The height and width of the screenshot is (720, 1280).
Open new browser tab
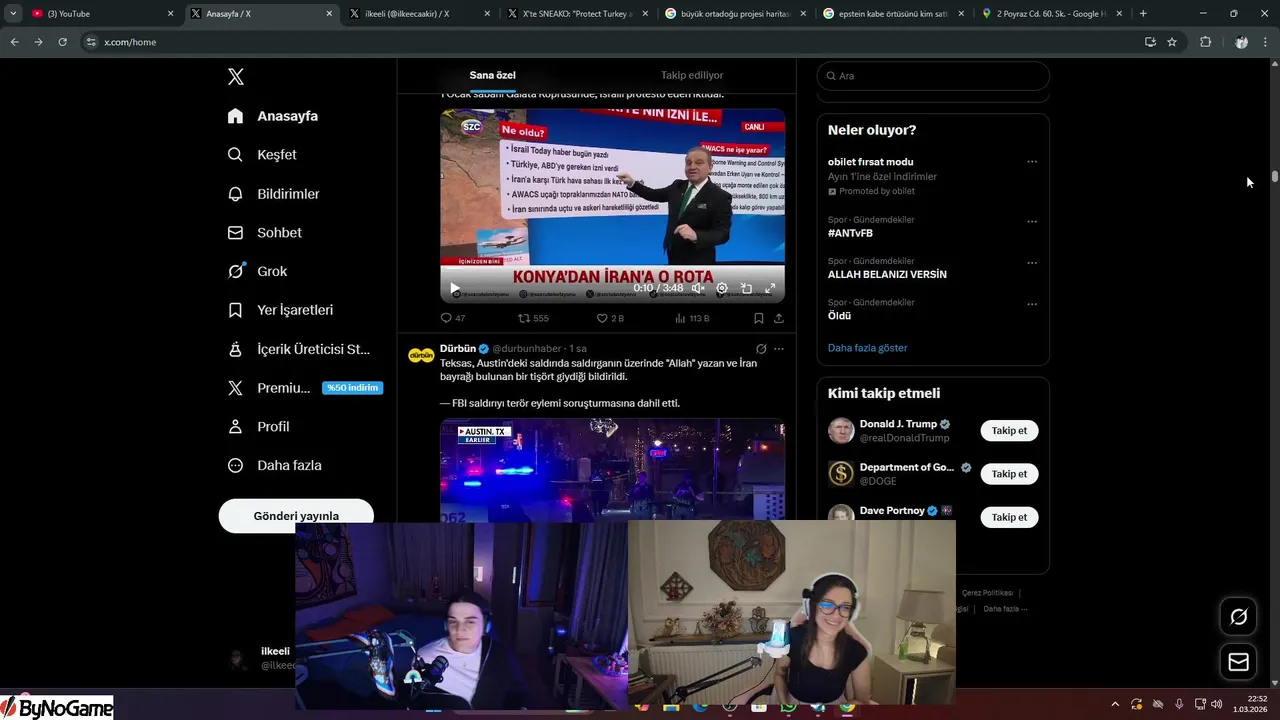[1143, 14]
